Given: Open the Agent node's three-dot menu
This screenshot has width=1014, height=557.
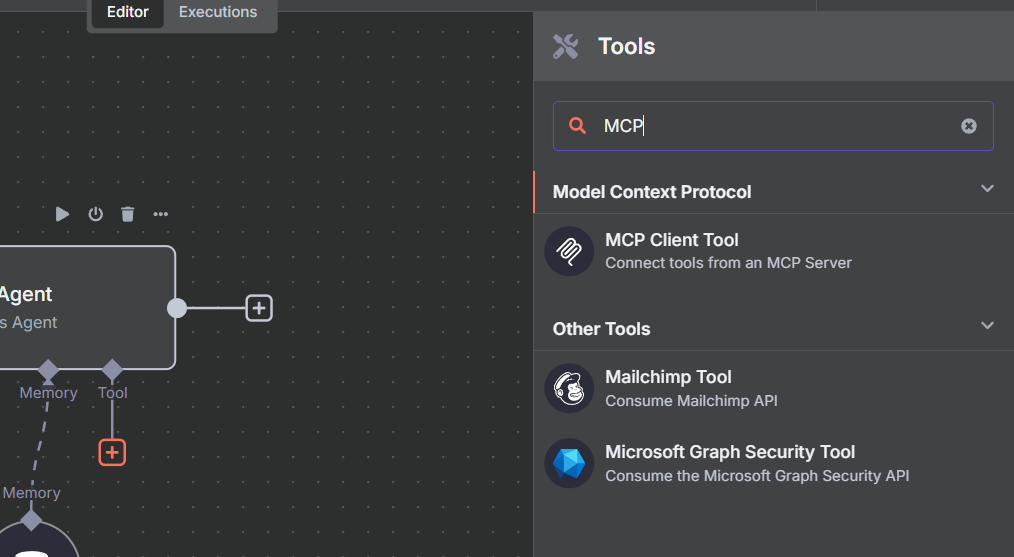Looking at the screenshot, I should point(160,214).
